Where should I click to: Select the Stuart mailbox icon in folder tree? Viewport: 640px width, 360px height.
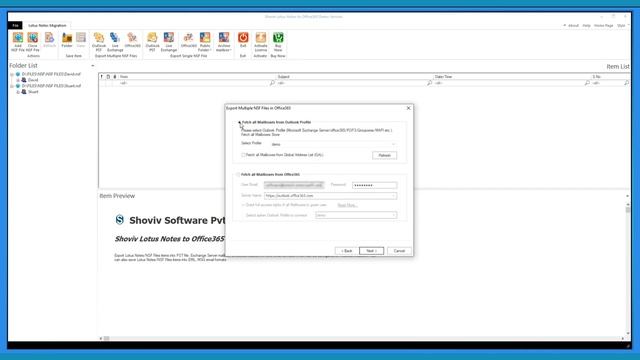pyautogui.click(x=24, y=92)
